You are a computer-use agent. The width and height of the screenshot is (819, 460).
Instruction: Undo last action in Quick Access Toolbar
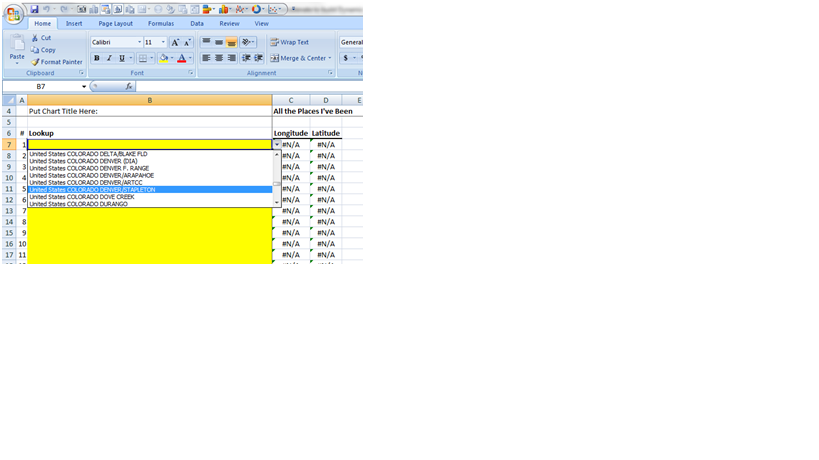coord(46,9)
